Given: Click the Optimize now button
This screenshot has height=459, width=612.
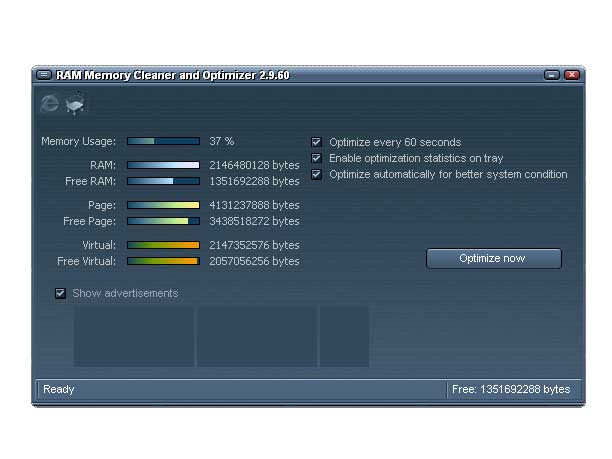Looking at the screenshot, I should [x=494, y=258].
